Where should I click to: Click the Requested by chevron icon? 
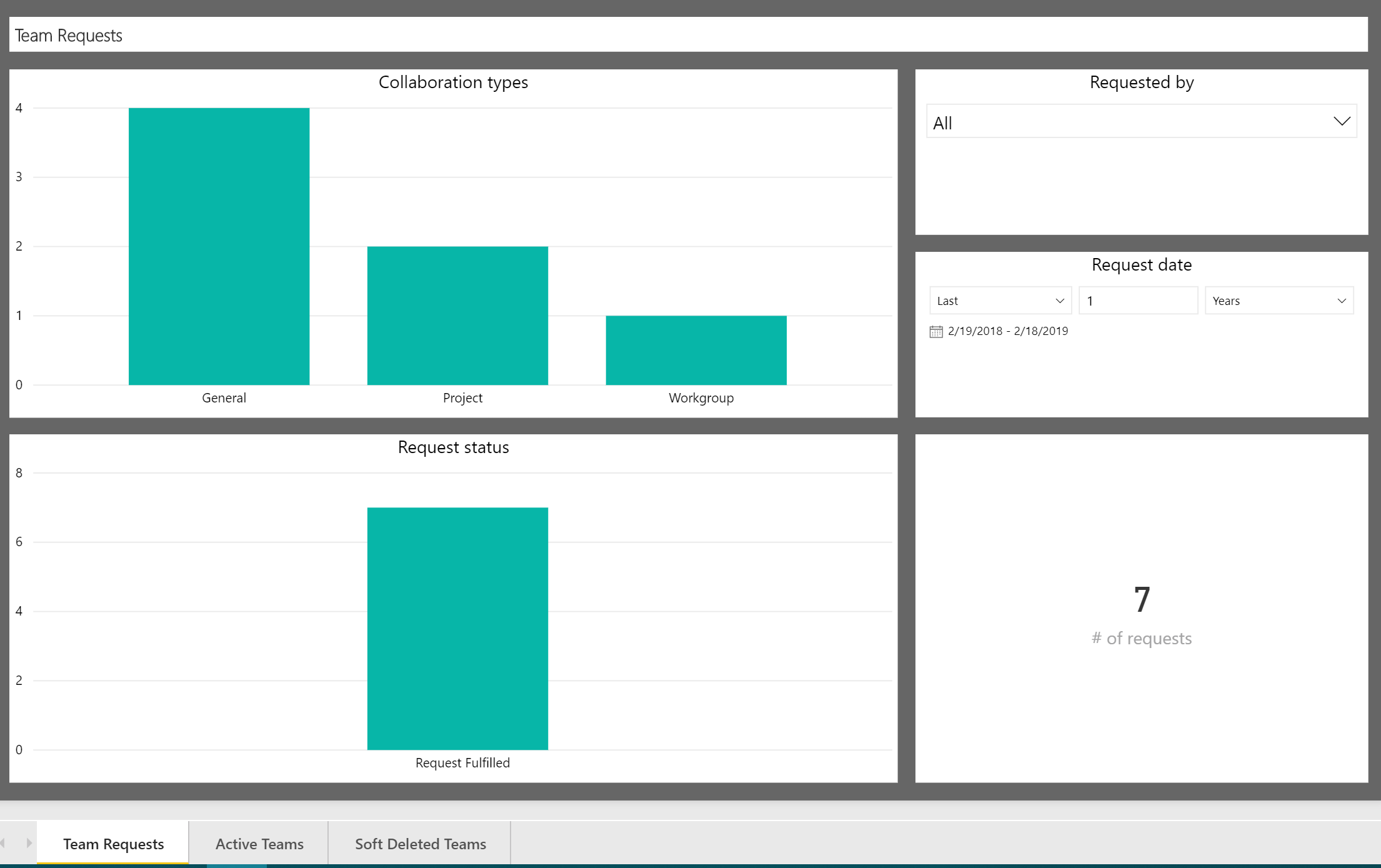click(x=1341, y=121)
